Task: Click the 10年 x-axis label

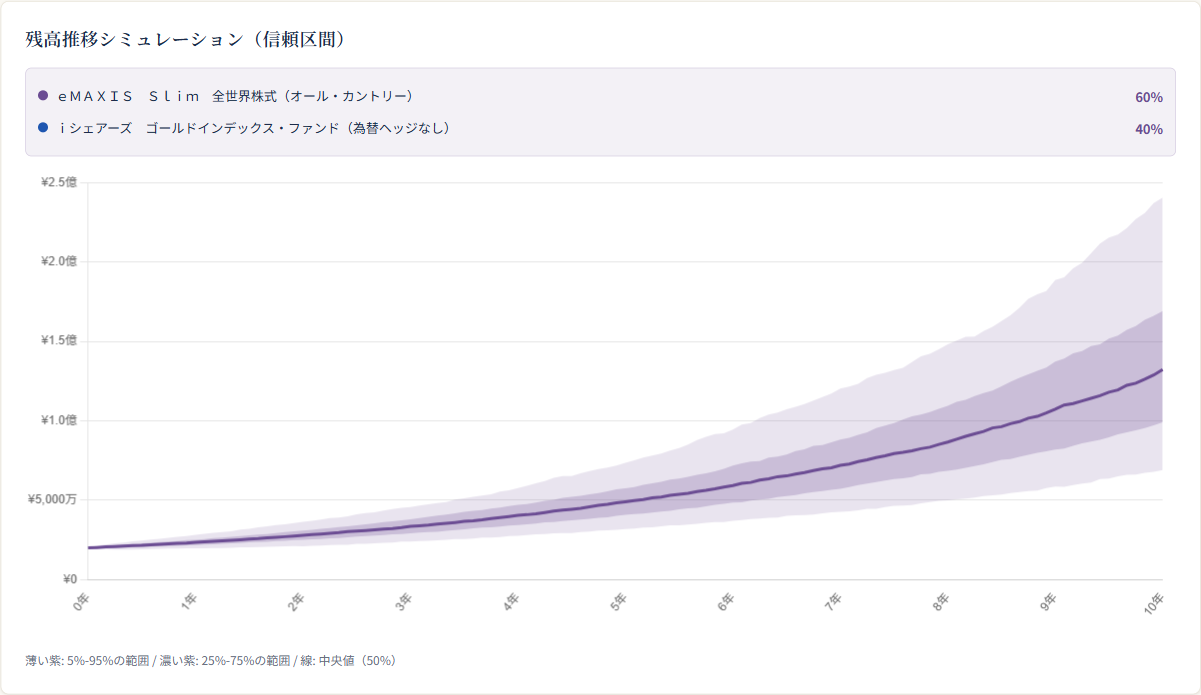Action: tap(1155, 603)
